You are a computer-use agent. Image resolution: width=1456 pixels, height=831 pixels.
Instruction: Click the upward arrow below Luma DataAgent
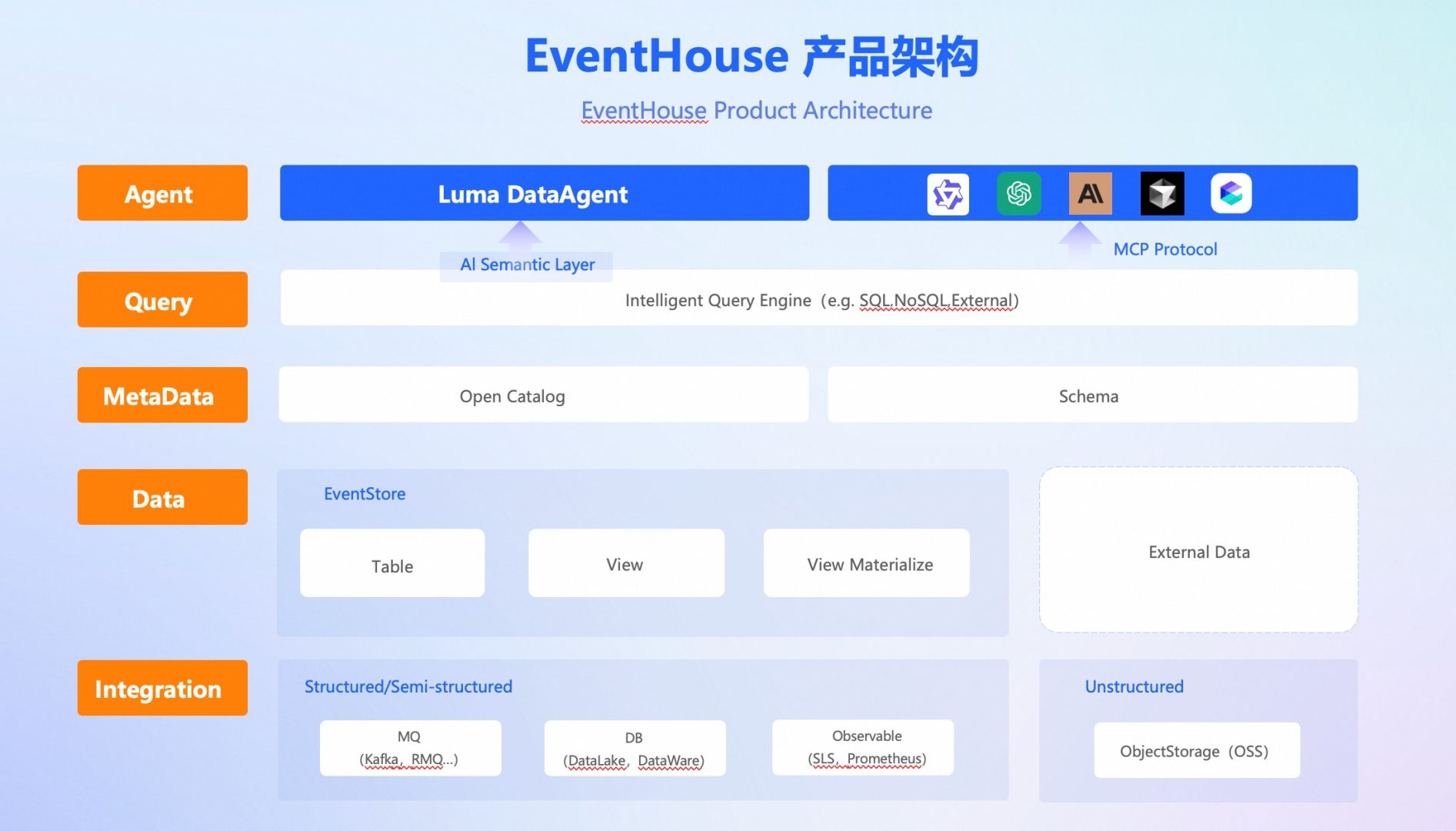(x=521, y=235)
